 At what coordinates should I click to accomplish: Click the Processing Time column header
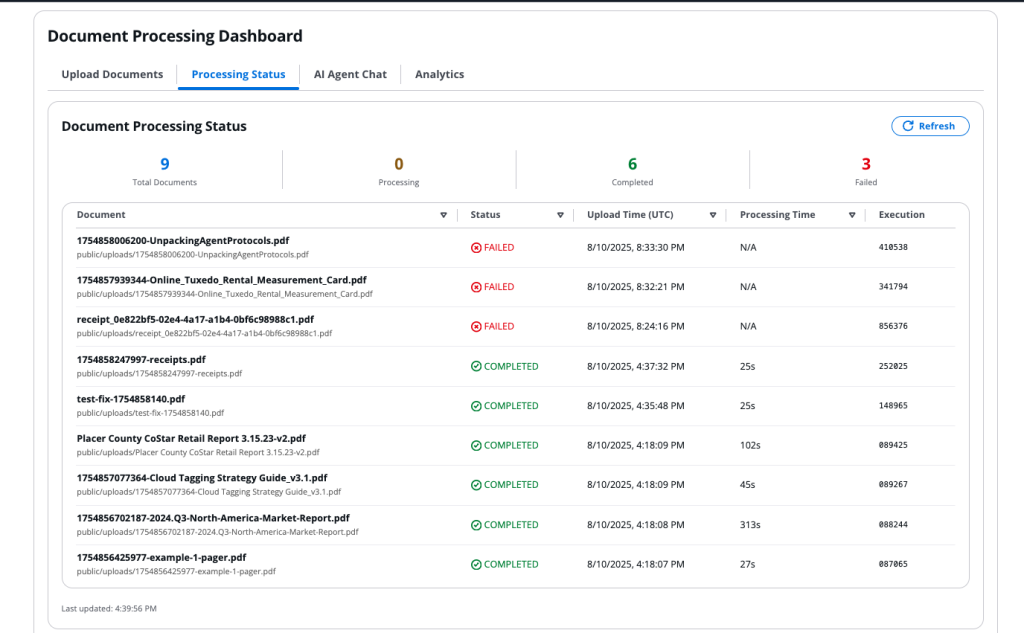coord(777,214)
